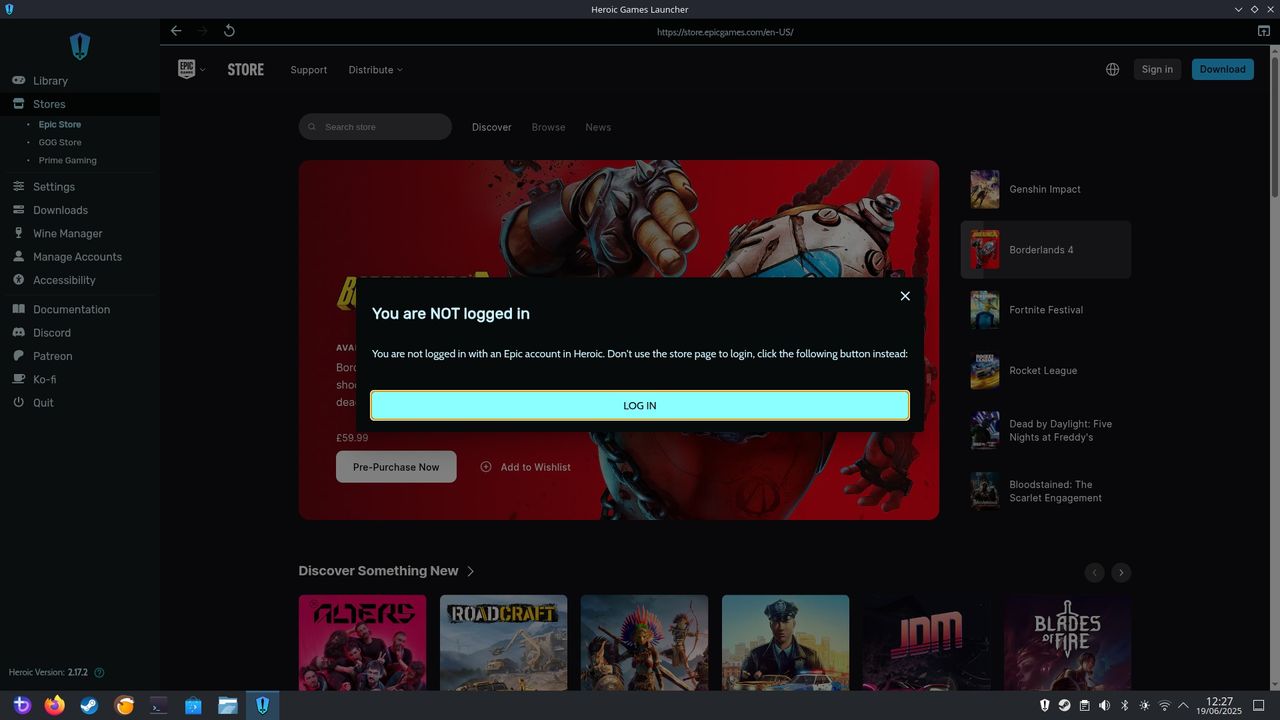Open Firefox from the taskbar
1280x720 pixels.
[54, 705]
